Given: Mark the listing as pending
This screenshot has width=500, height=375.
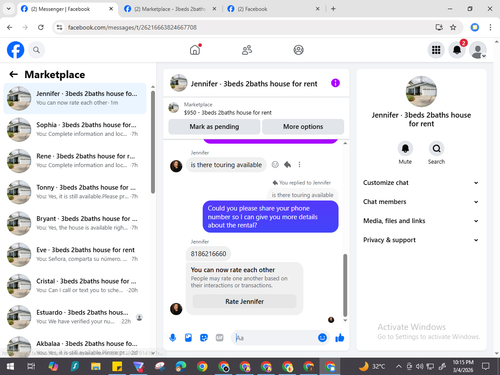Looking at the screenshot, I should click(214, 127).
